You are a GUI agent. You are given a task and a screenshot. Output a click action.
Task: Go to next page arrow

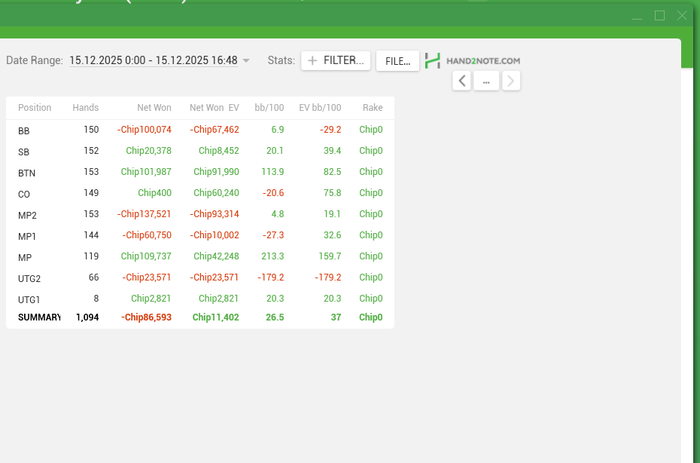tap(511, 81)
